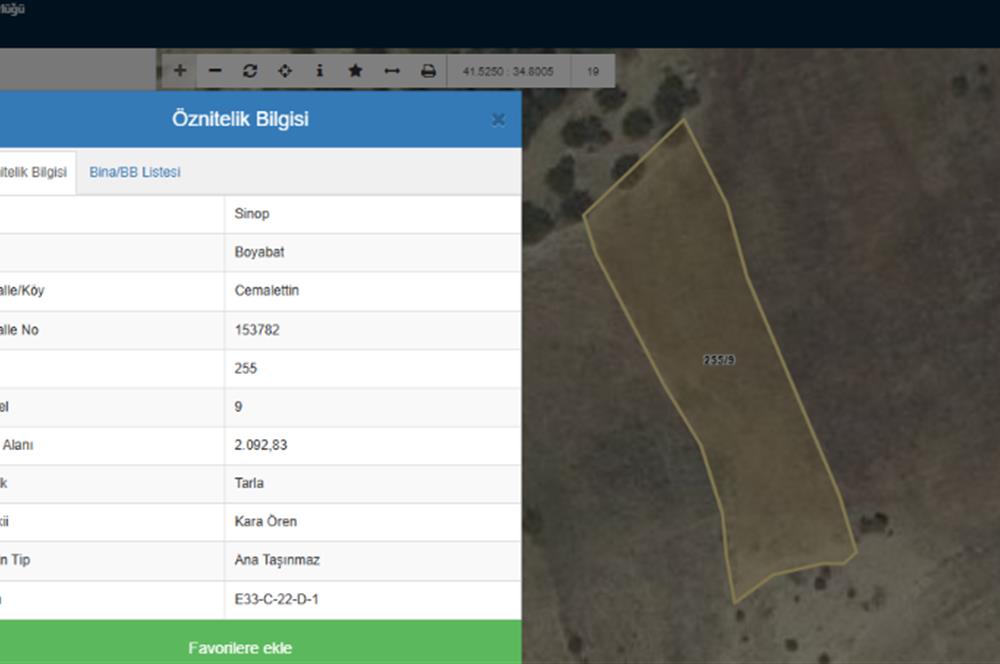Click the Tarla land type value
Viewport: 1000px width, 664px height.
249,483
